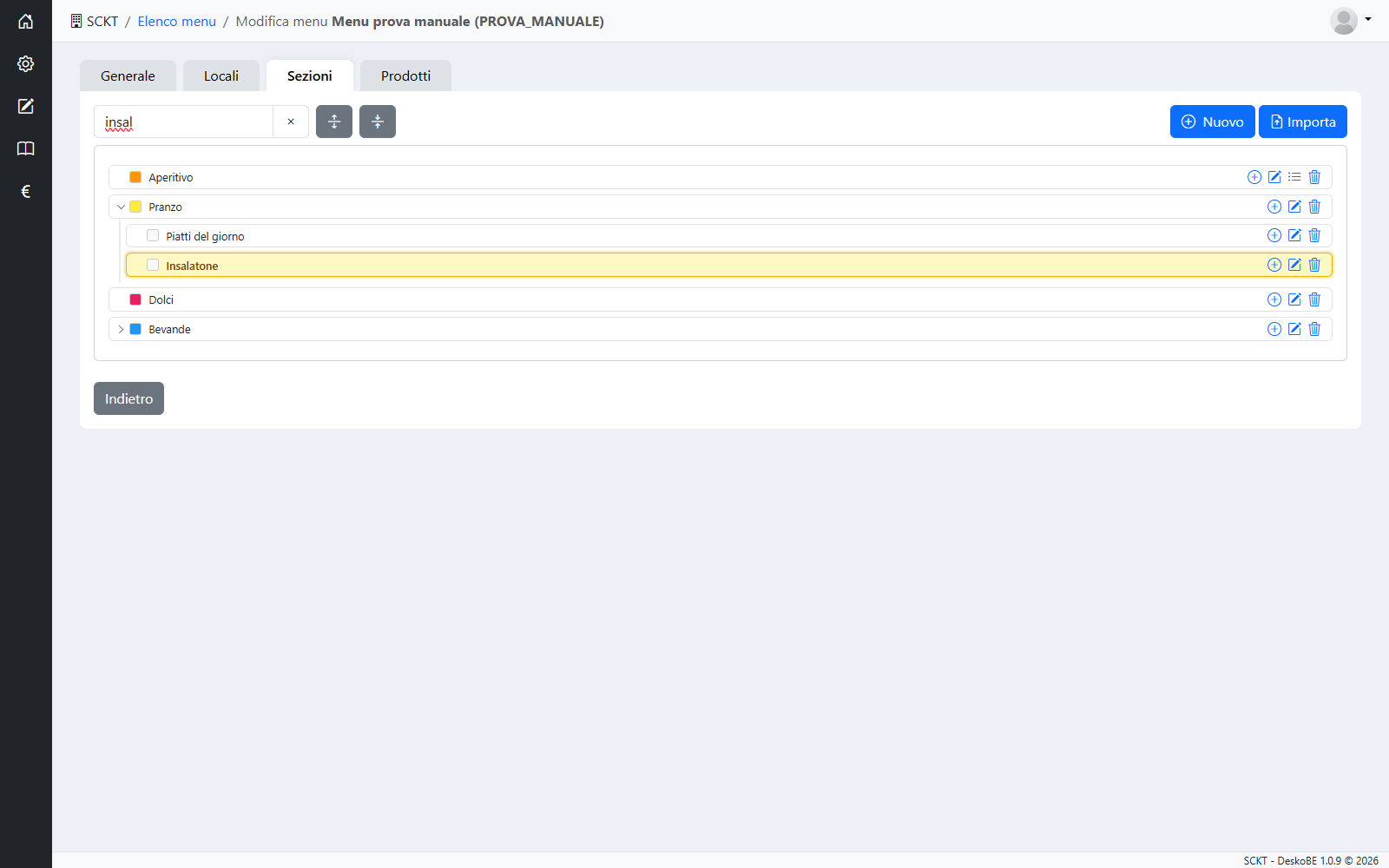Switch to the Locali tab
The image size is (1389, 868).
click(221, 76)
